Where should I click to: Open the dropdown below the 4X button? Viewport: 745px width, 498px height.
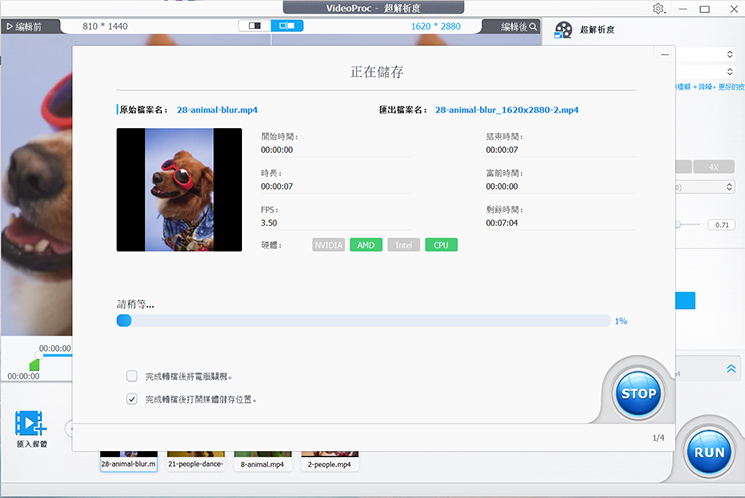[705, 187]
